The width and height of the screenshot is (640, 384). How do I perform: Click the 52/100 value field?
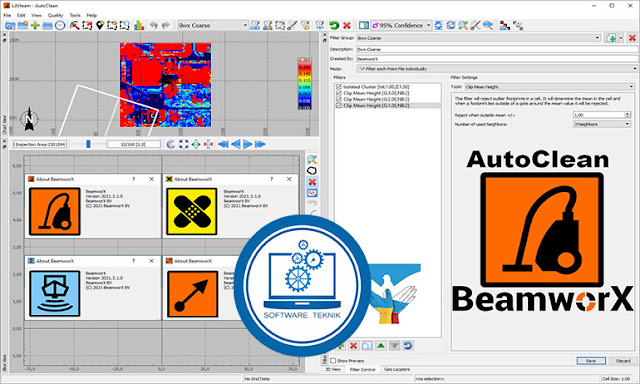click(x=134, y=144)
